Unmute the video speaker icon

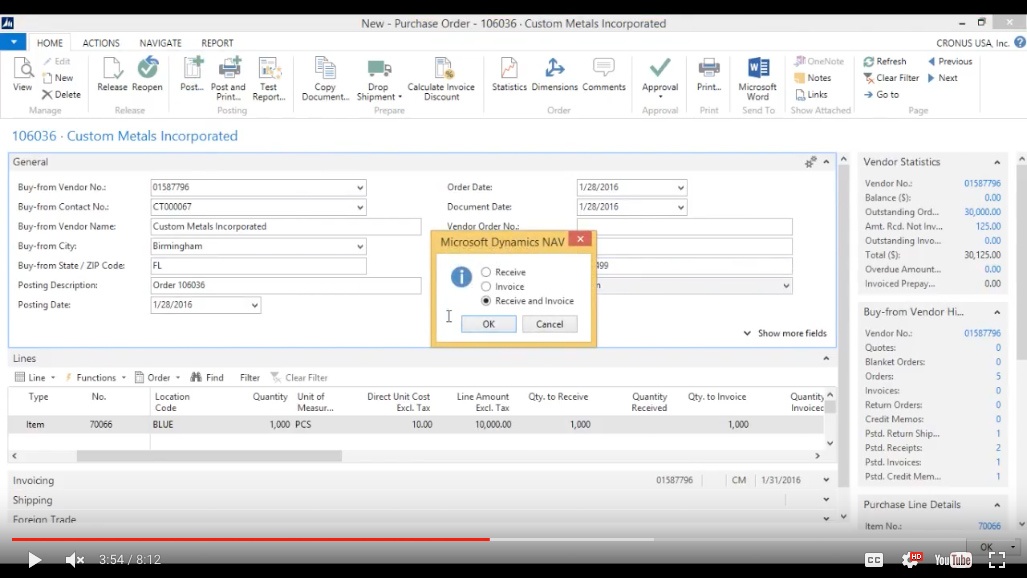[75, 560]
